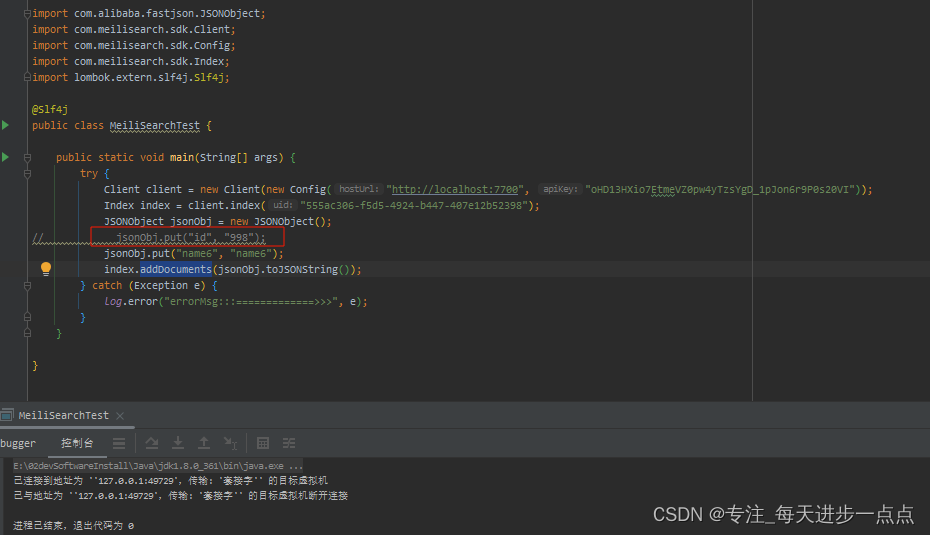930x535 pixels.
Task: Click import com.meilisearch.sdk.Config line
Action: (x=133, y=45)
